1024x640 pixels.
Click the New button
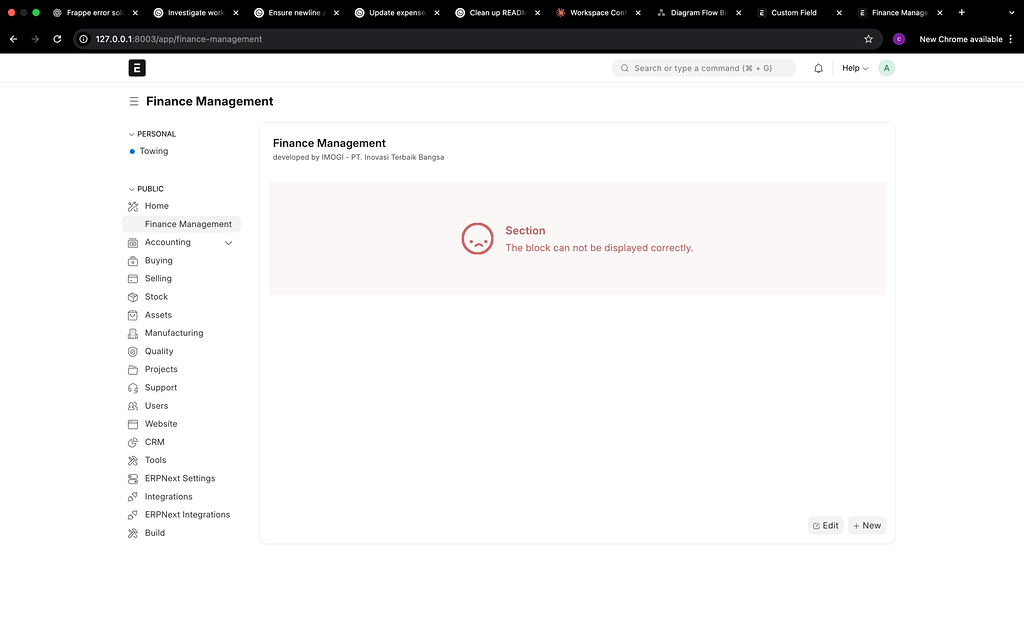[x=866, y=525]
